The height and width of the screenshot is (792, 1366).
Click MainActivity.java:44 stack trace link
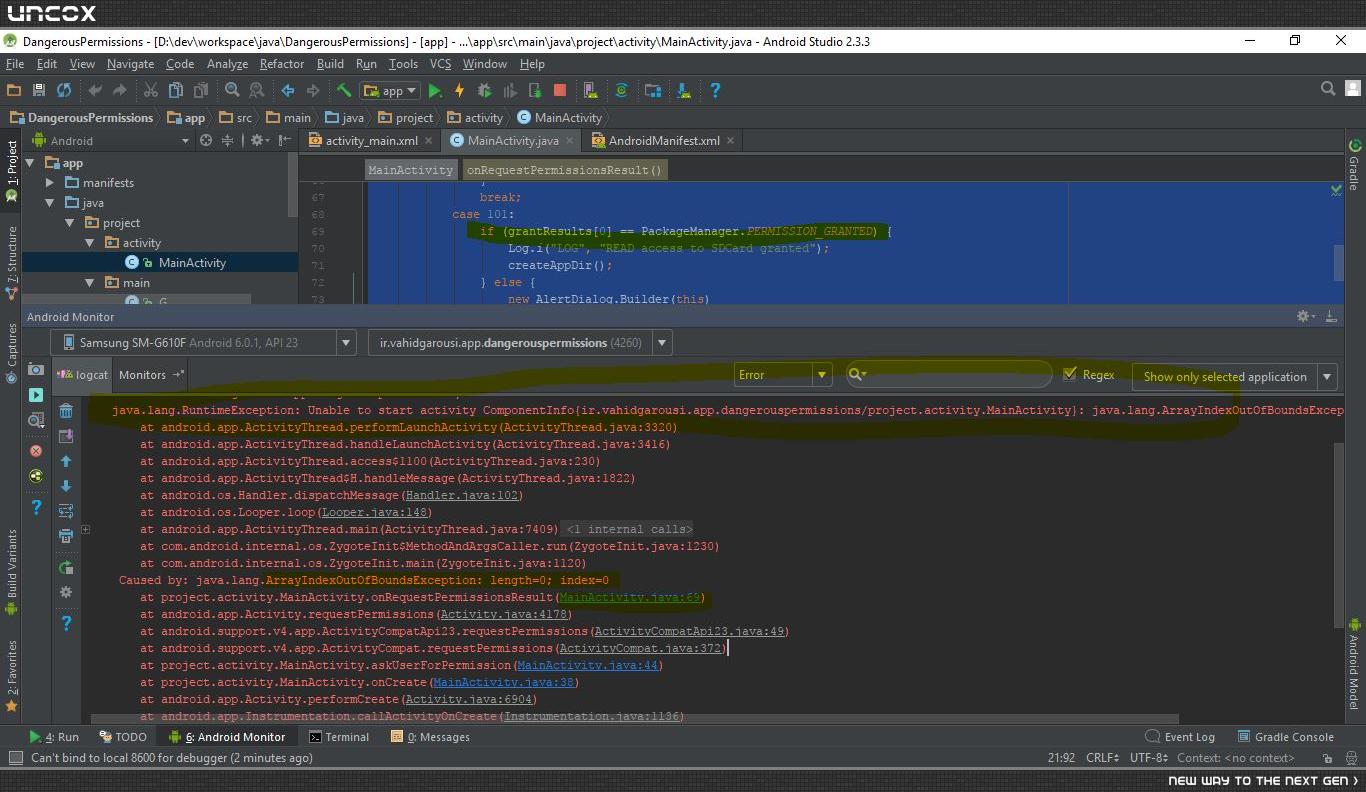pyautogui.click(x=588, y=665)
